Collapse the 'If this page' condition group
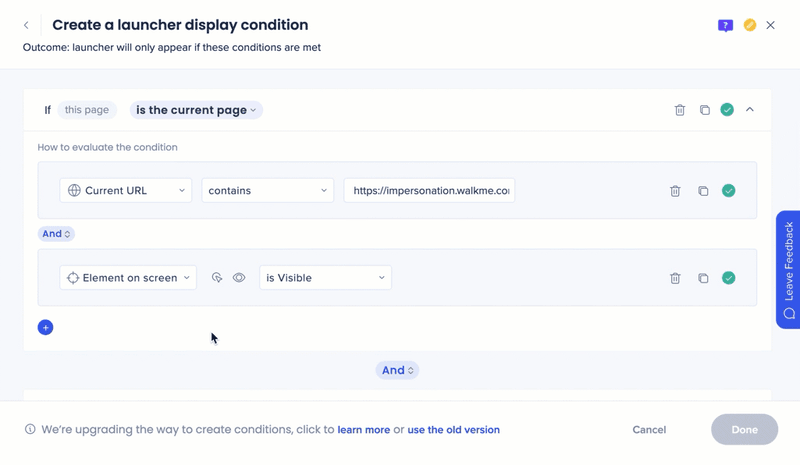 (750, 110)
